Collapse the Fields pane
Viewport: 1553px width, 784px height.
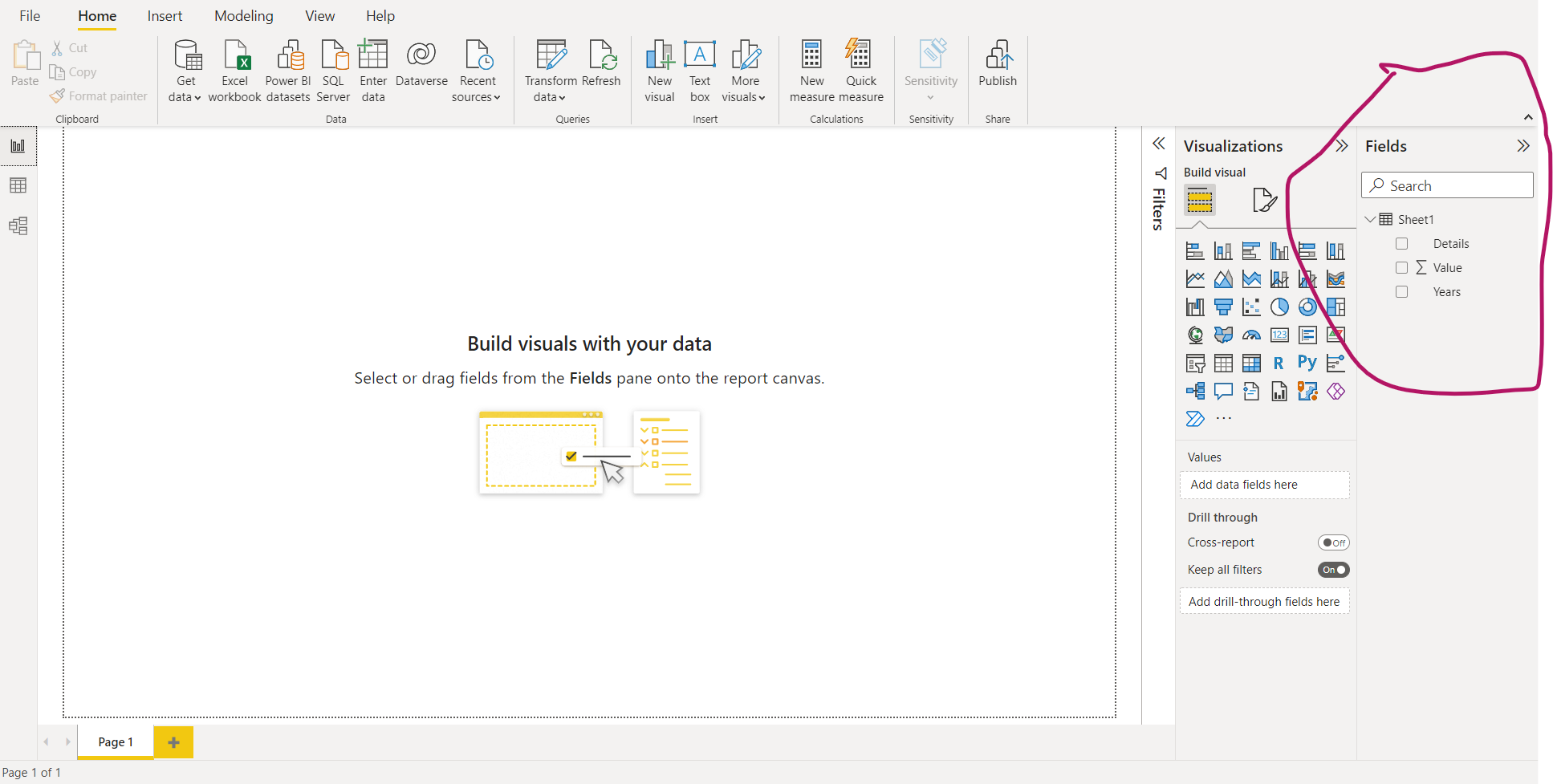pos(1523,146)
